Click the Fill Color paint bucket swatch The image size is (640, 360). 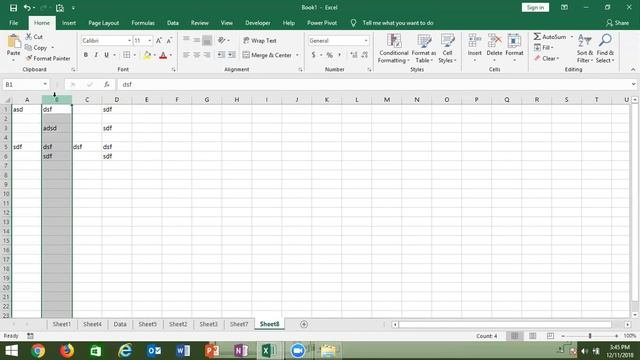coord(147,55)
